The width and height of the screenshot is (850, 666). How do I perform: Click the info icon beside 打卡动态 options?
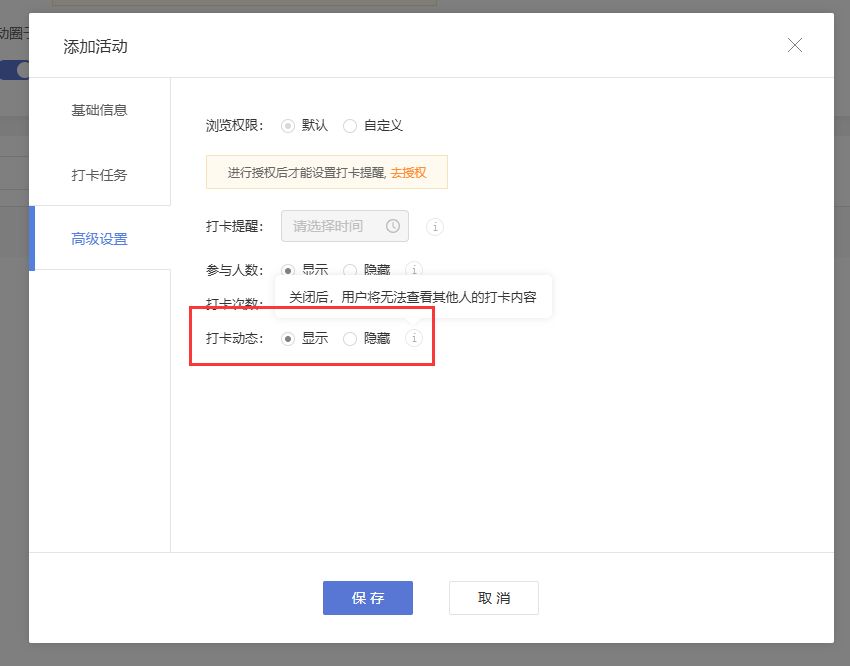(414, 338)
